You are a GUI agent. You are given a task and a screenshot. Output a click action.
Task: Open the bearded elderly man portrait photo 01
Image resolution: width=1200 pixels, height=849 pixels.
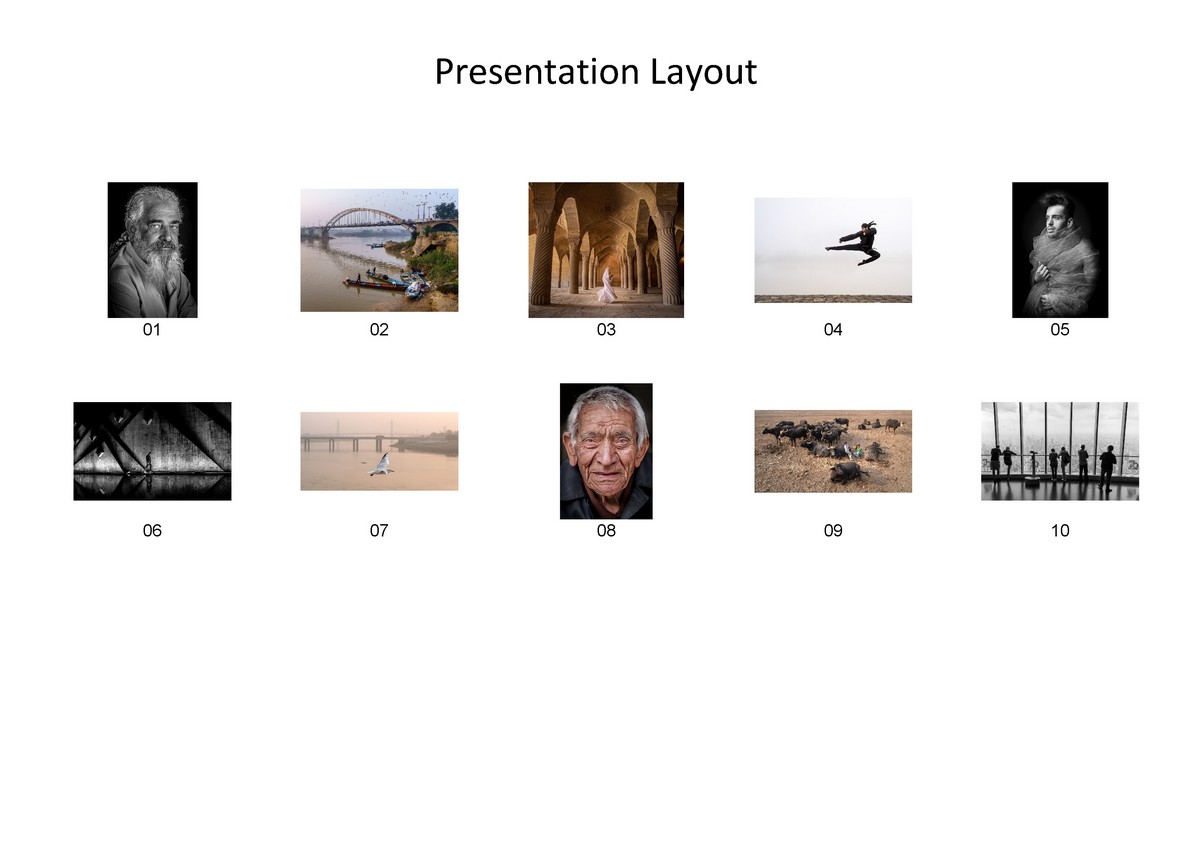tap(152, 248)
